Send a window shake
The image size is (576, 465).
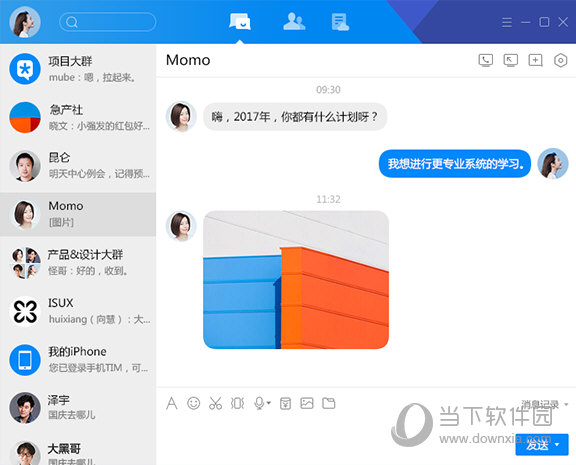click(x=237, y=403)
